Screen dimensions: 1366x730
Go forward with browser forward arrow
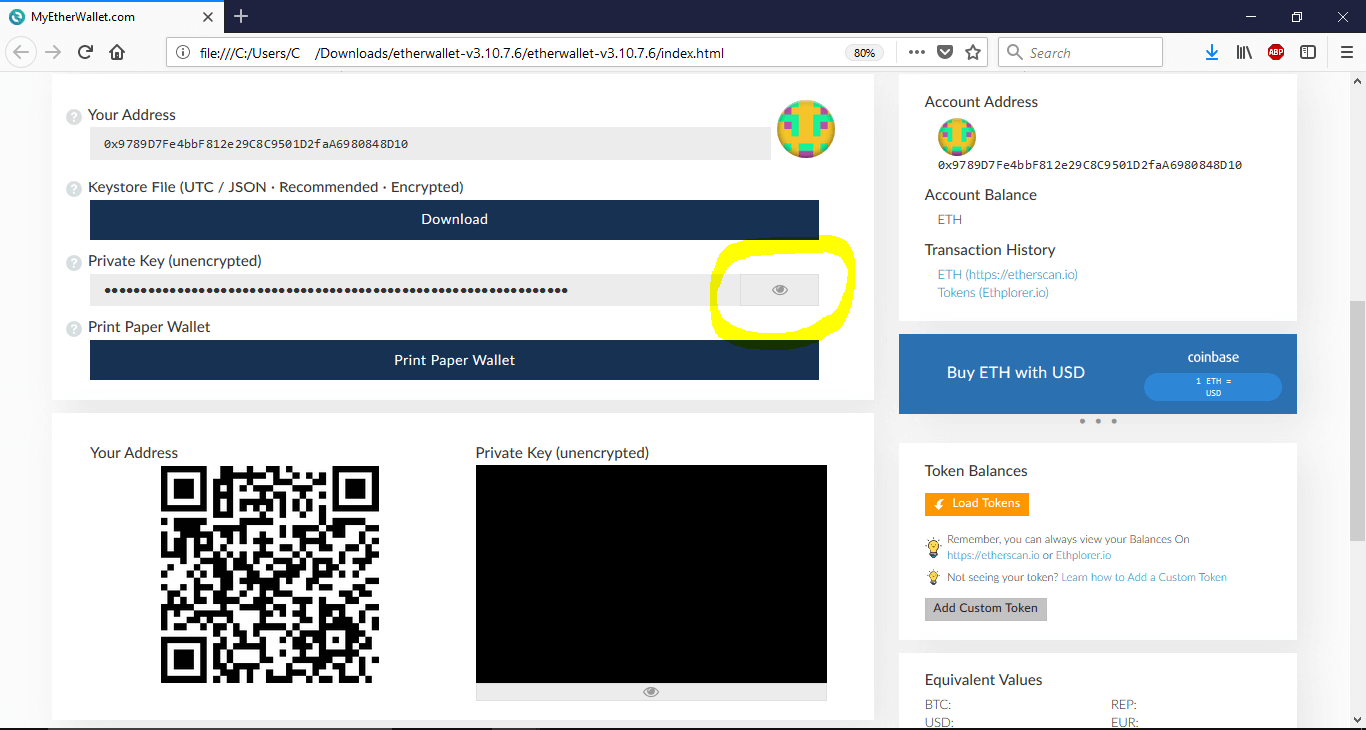click(x=53, y=53)
